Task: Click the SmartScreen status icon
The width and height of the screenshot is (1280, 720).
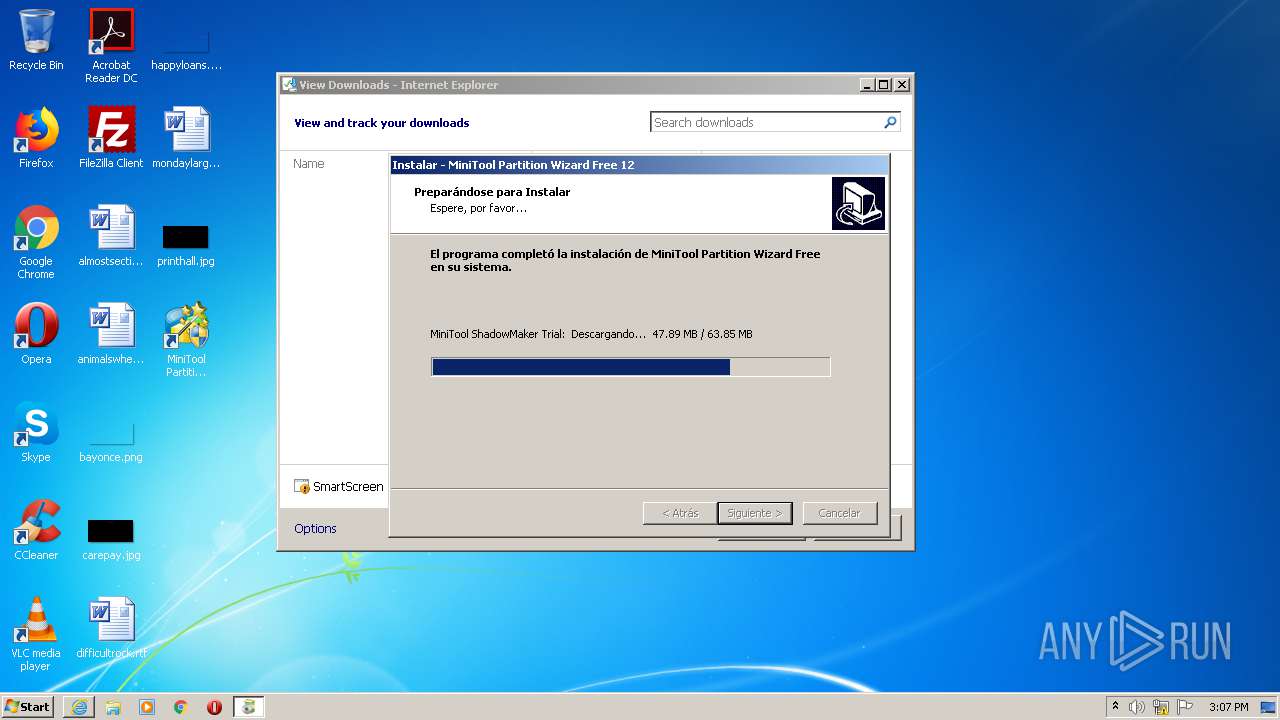Action: pyautogui.click(x=302, y=487)
